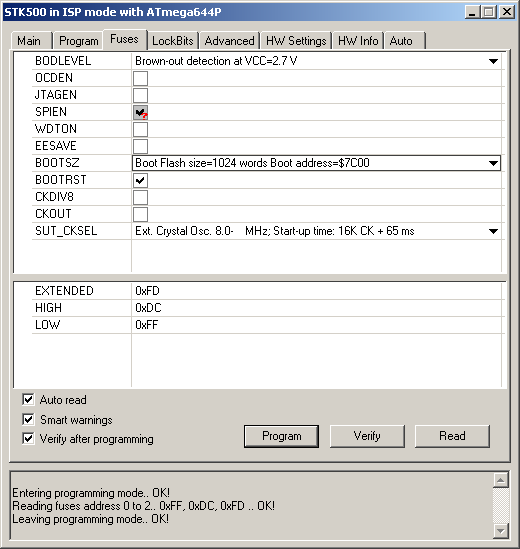
Task: Open the LockBits tab
Action: [173, 41]
